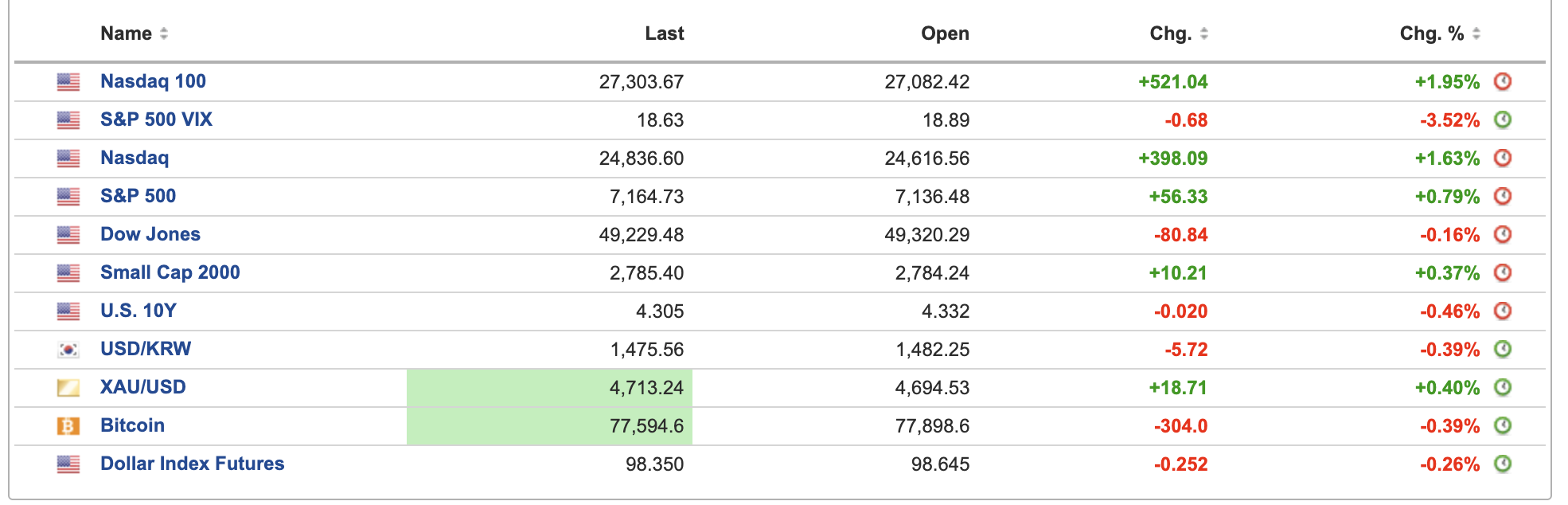Click the Open column header
This screenshot has height=505, width=1568.
point(944,33)
